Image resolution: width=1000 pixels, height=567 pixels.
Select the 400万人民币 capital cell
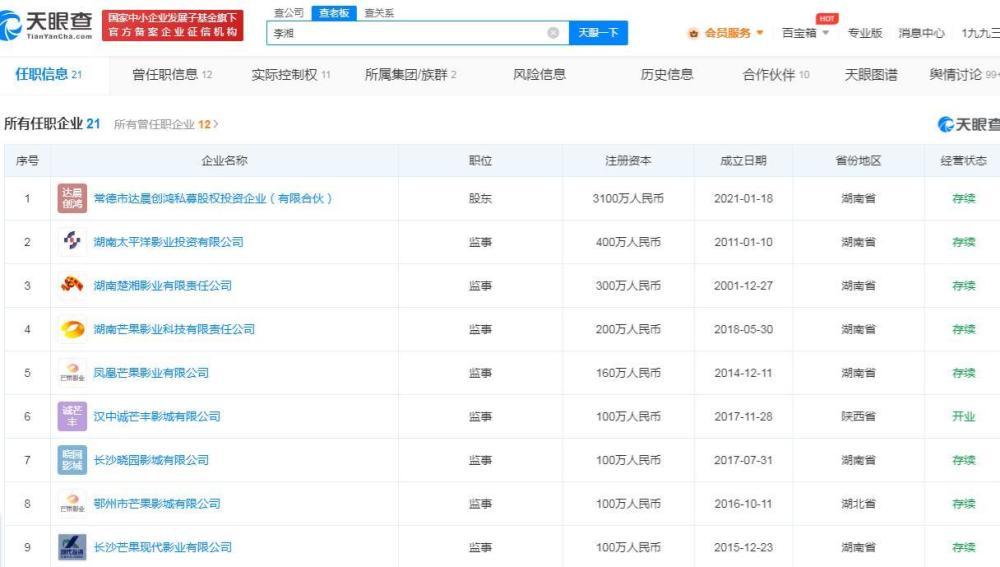click(x=628, y=242)
